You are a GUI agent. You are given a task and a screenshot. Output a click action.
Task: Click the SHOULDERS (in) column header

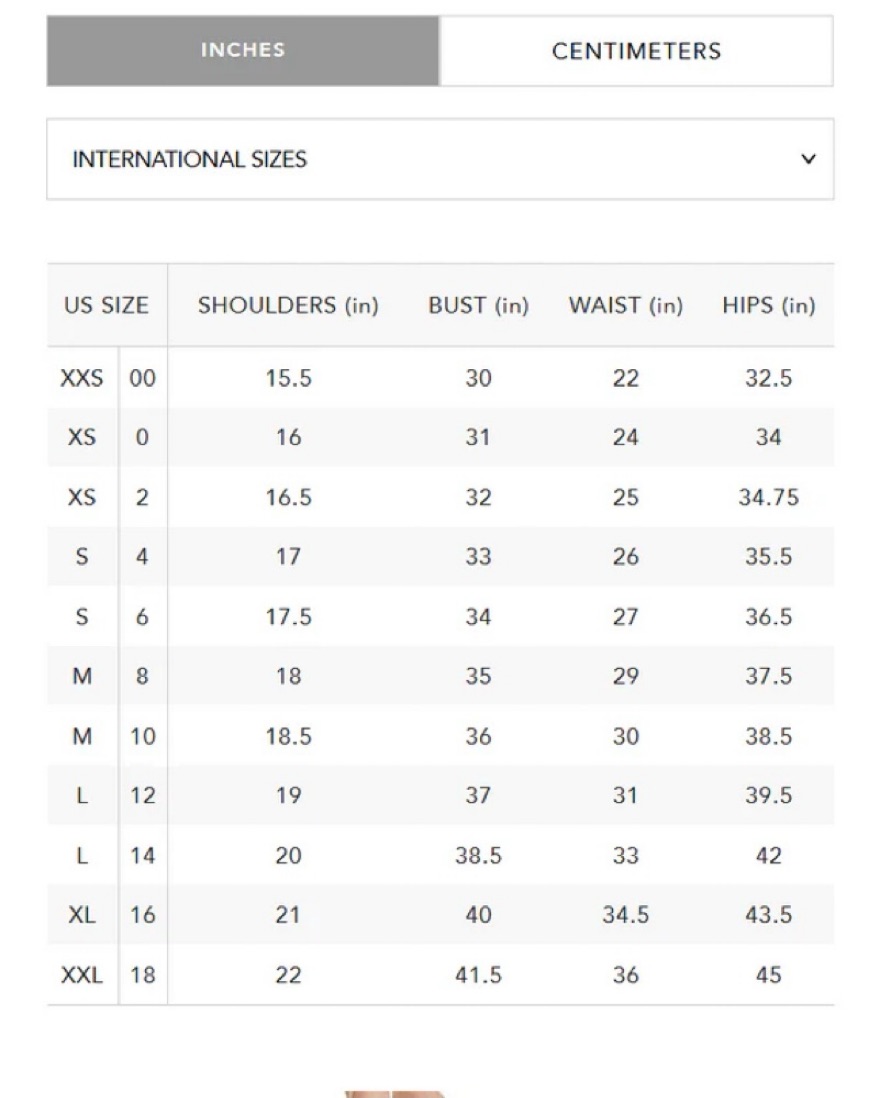288,306
